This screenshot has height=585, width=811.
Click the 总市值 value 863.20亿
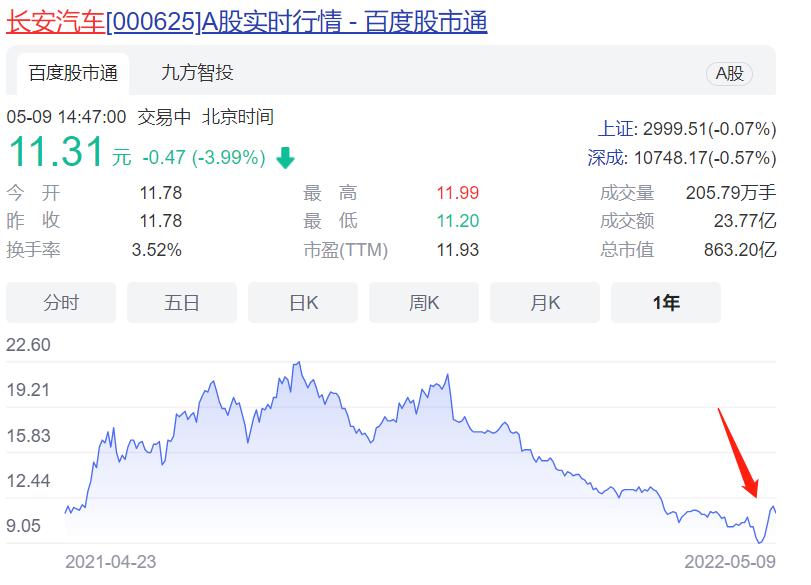click(x=740, y=250)
